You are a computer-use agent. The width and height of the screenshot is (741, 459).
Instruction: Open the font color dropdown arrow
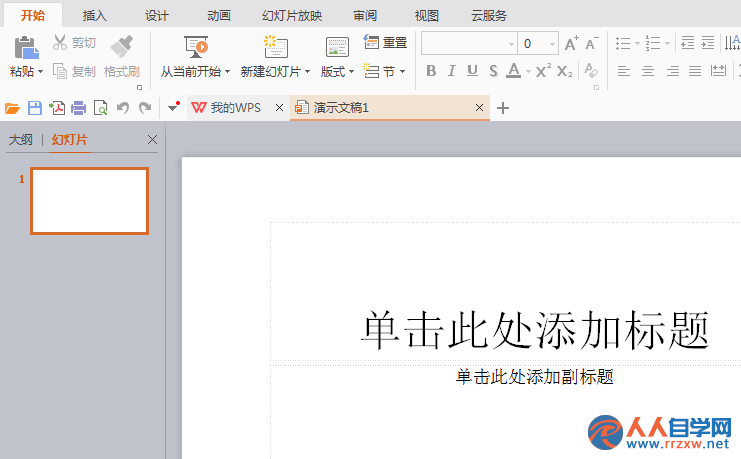point(528,72)
